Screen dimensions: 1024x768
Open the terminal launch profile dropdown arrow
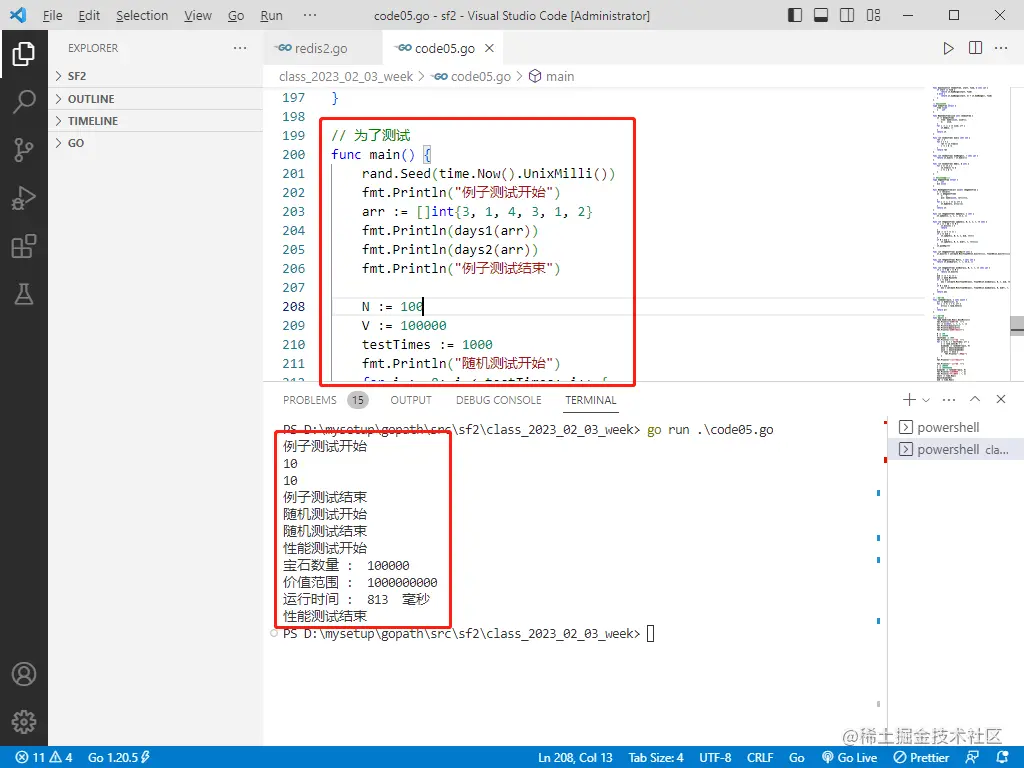point(925,400)
